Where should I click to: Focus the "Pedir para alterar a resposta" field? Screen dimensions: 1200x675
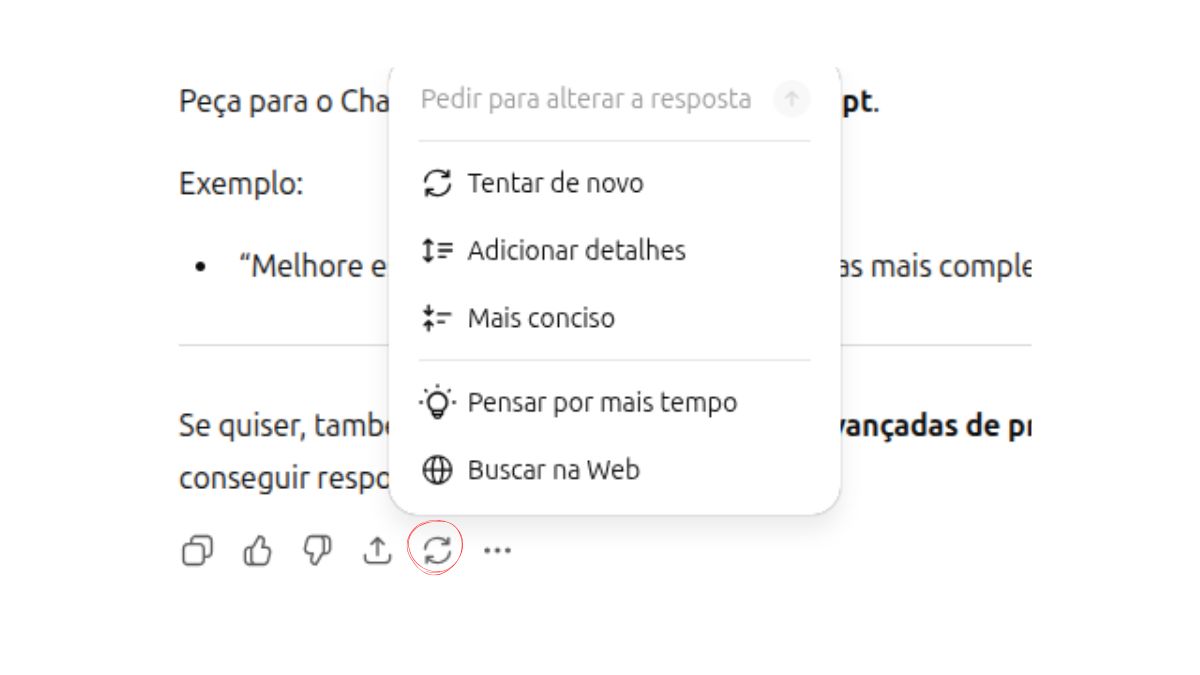585,99
